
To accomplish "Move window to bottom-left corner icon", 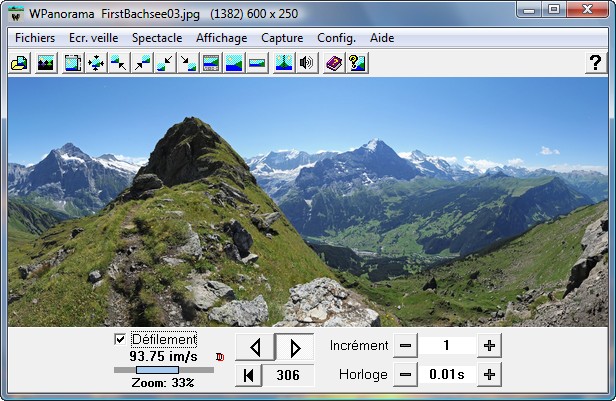I will [x=165, y=63].
